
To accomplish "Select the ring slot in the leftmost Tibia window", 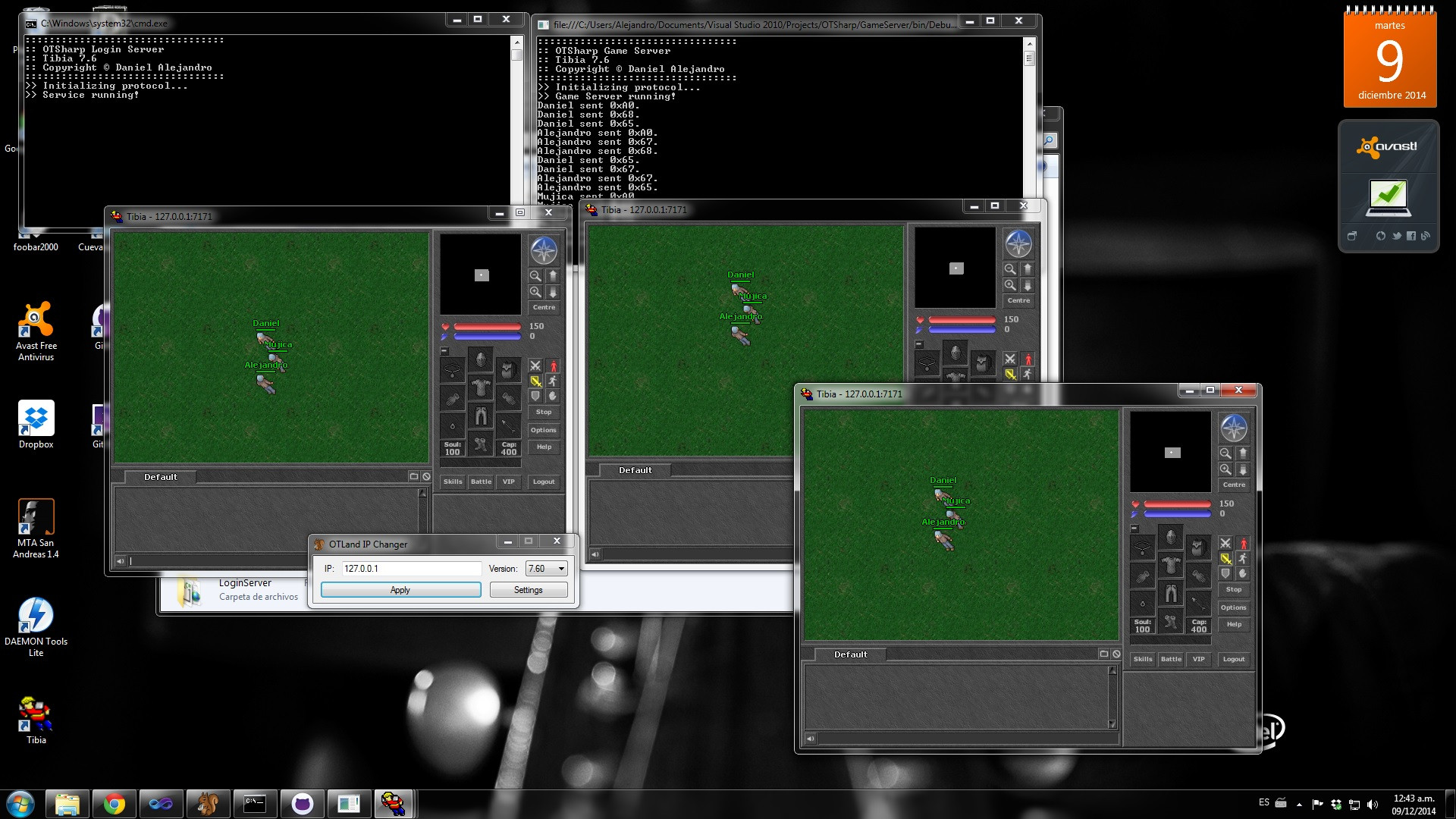I will 453,426.
